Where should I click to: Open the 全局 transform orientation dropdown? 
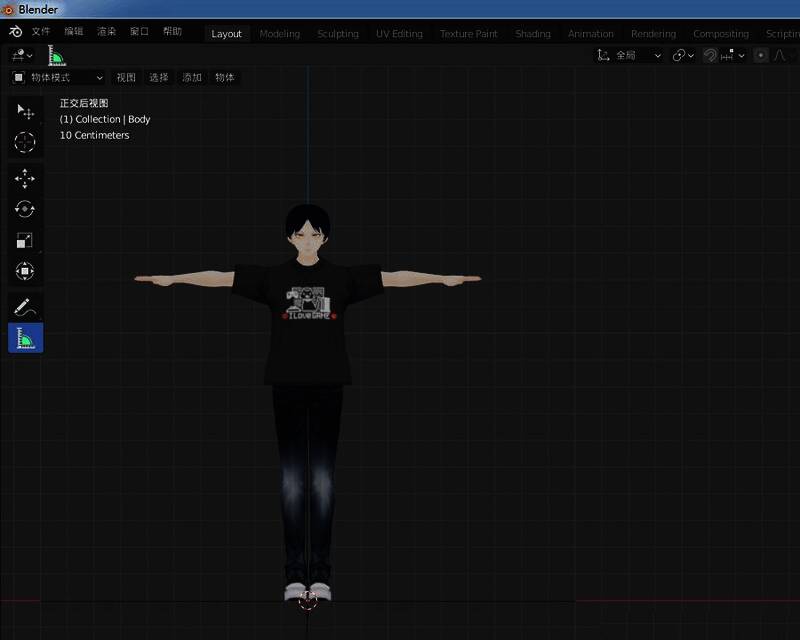(x=630, y=55)
